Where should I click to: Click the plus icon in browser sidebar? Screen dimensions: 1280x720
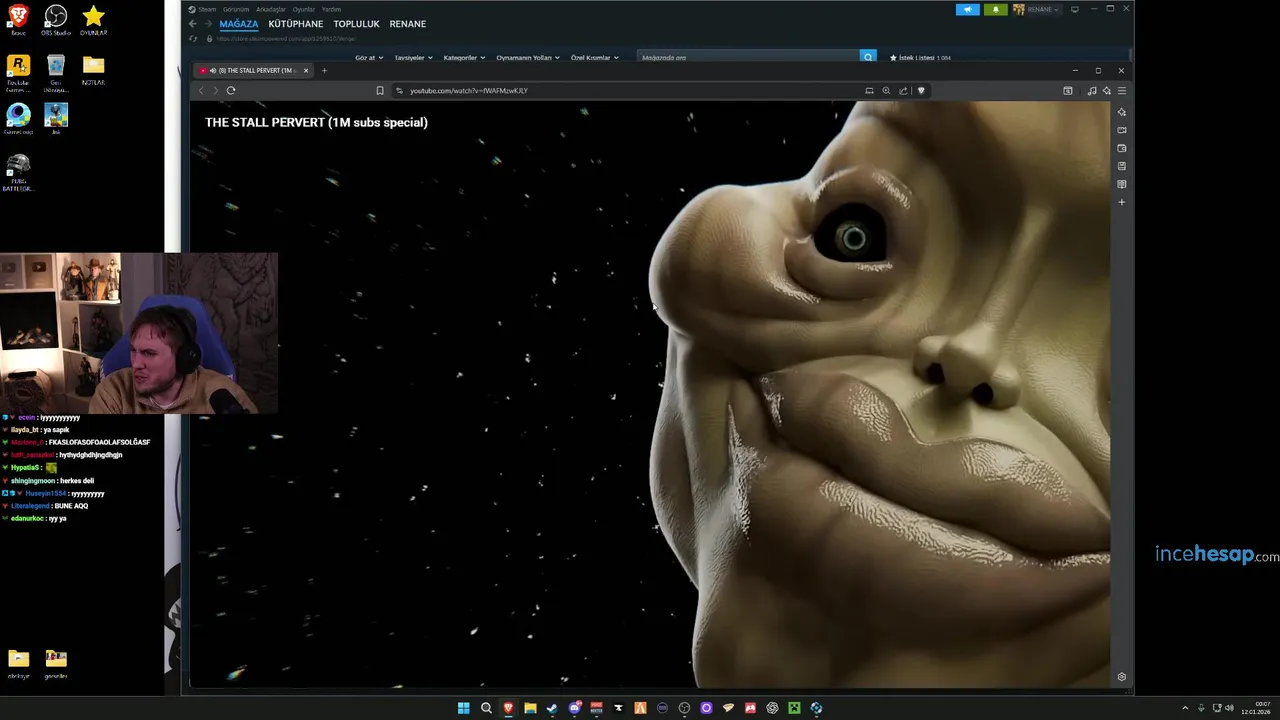pos(1122,202)
